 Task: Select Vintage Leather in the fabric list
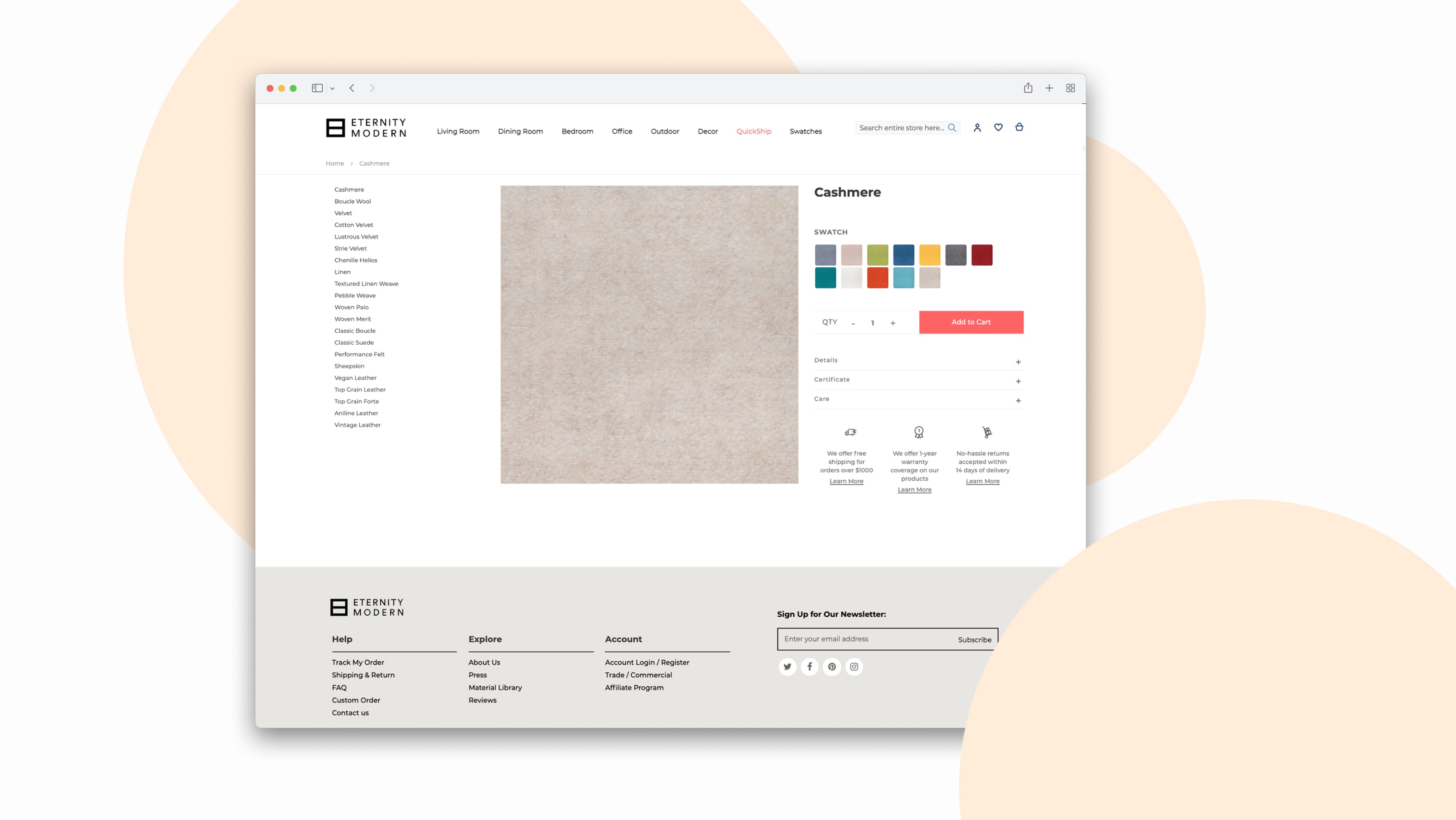[x=358, y=425]
